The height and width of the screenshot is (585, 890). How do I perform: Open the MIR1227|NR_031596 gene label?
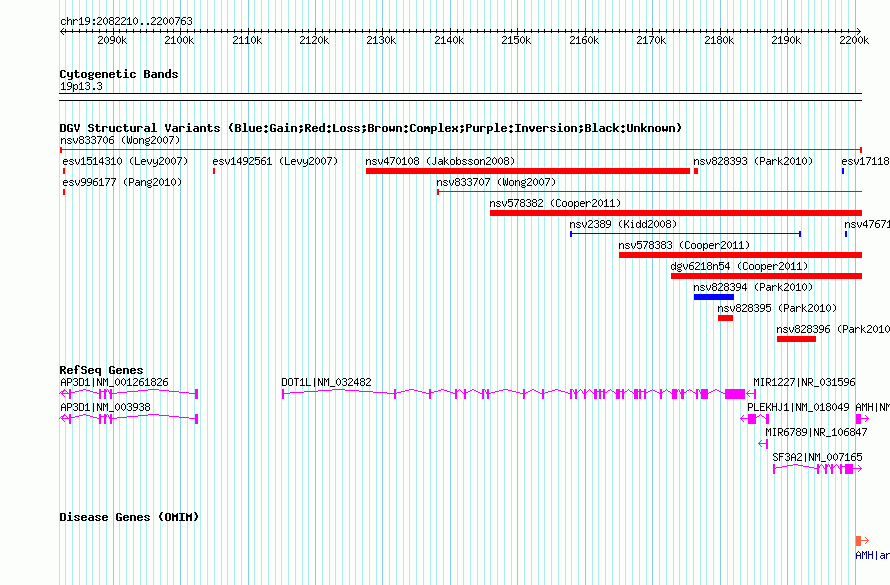(x=804, y=382)
